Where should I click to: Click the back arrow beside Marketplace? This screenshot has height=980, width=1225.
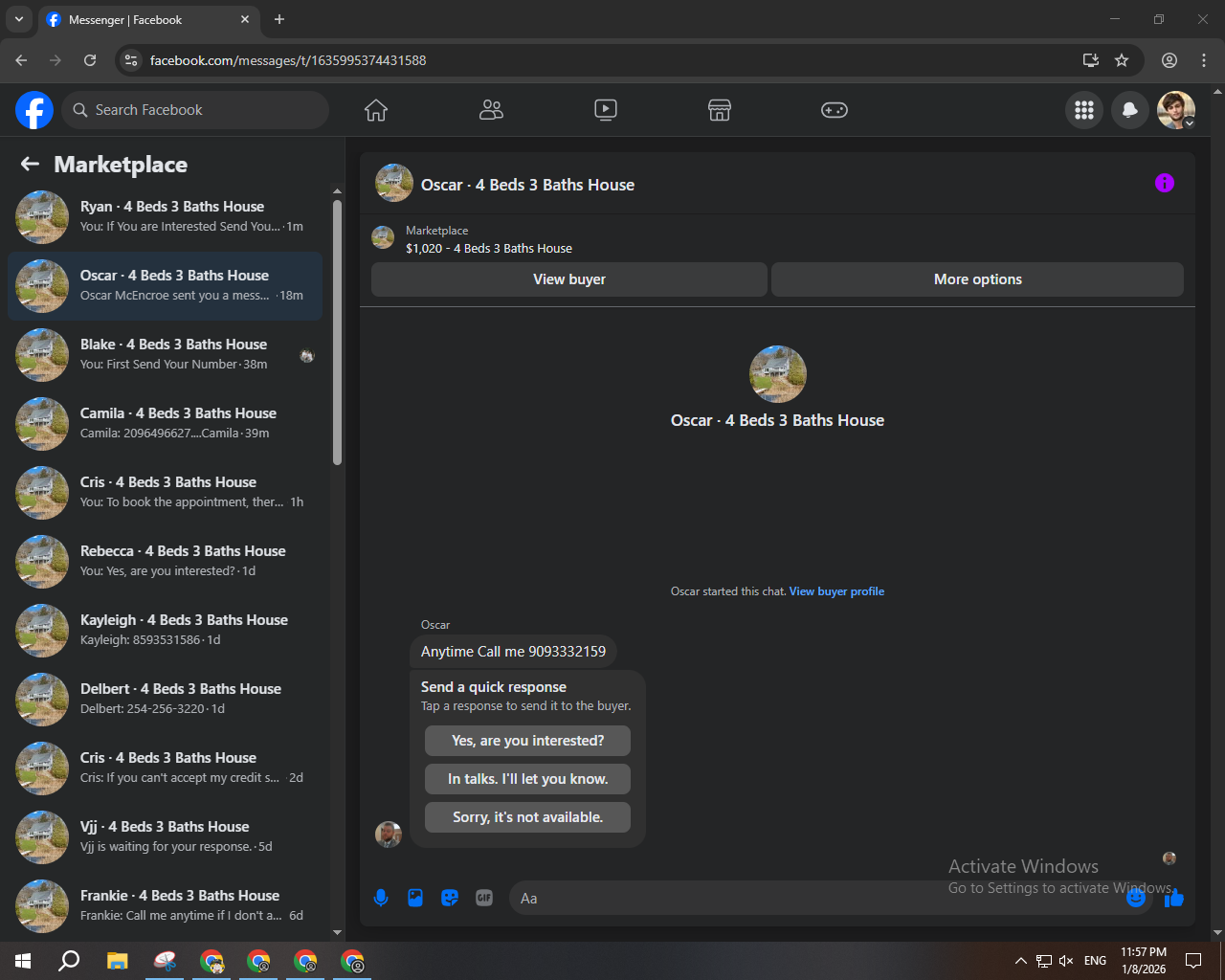[31, 165]
